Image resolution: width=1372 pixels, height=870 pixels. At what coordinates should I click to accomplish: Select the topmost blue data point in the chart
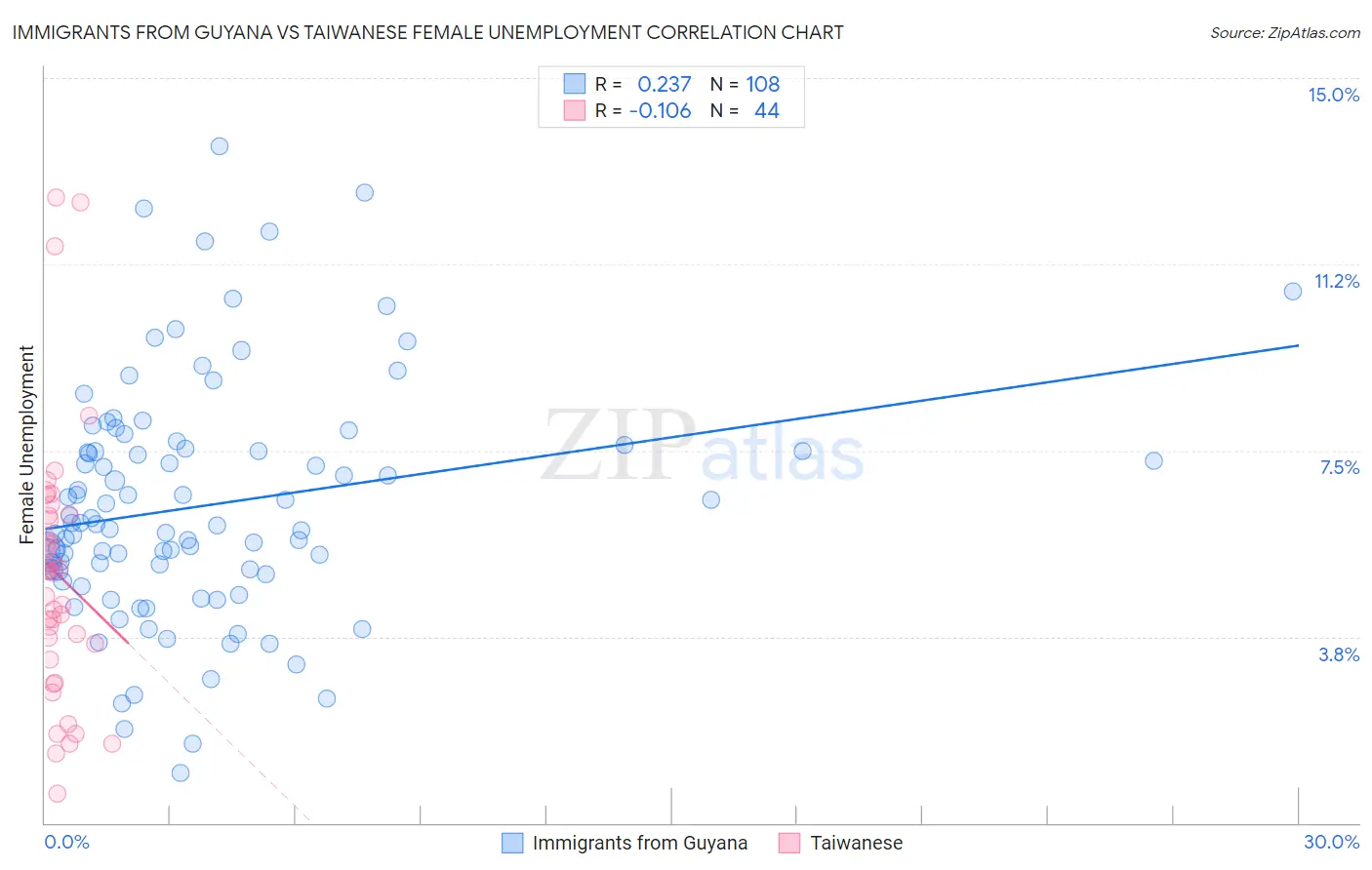coord(220,146)
